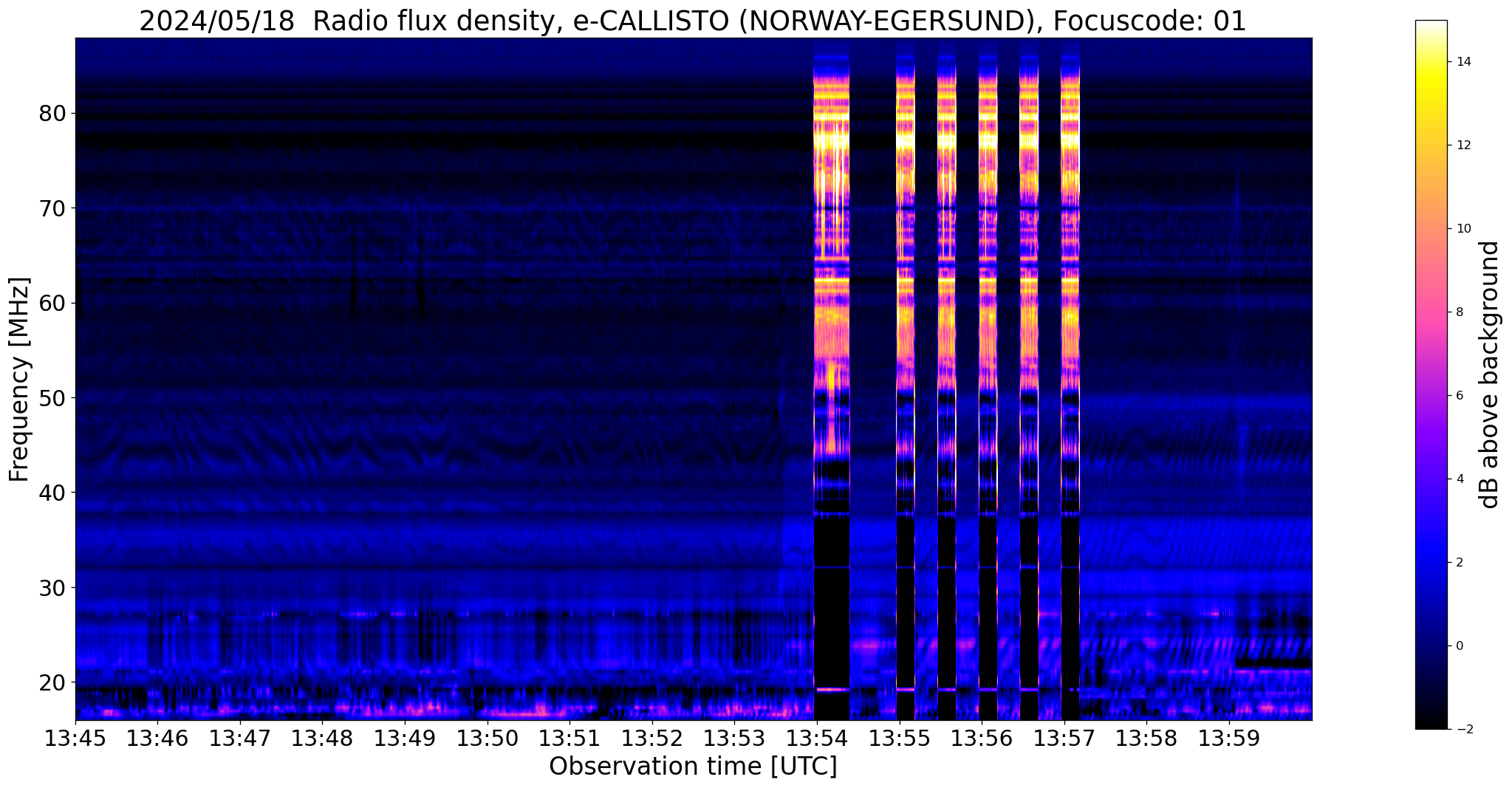
Task: Click the burst stripe at 13:56
Action: [988, 379]
